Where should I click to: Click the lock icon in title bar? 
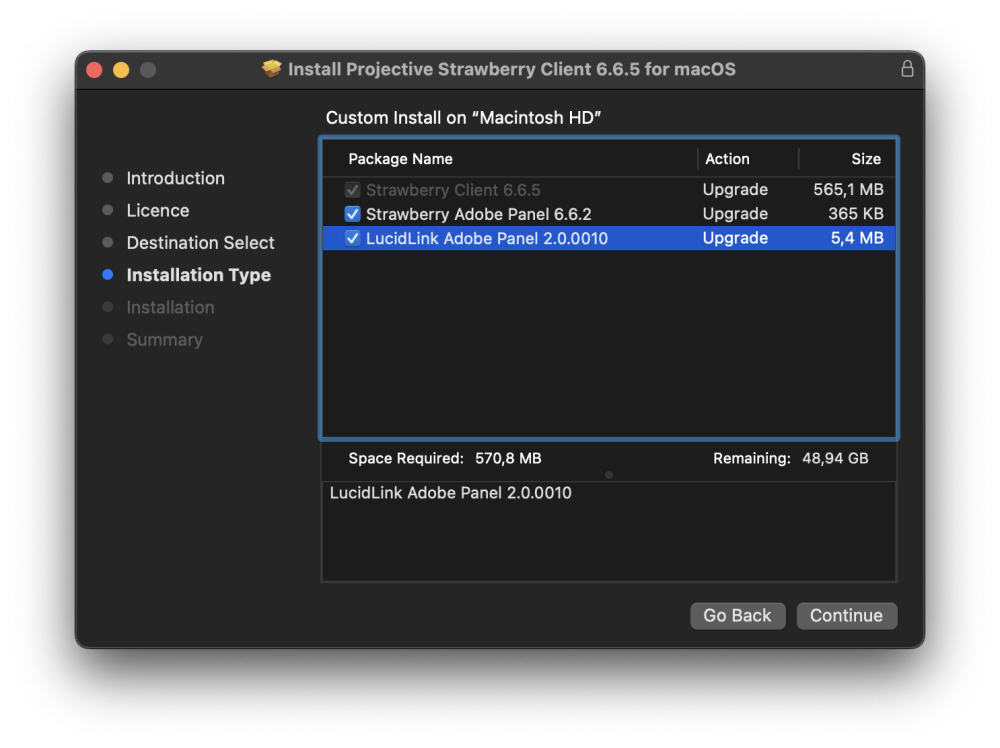(x=907, y=69)
